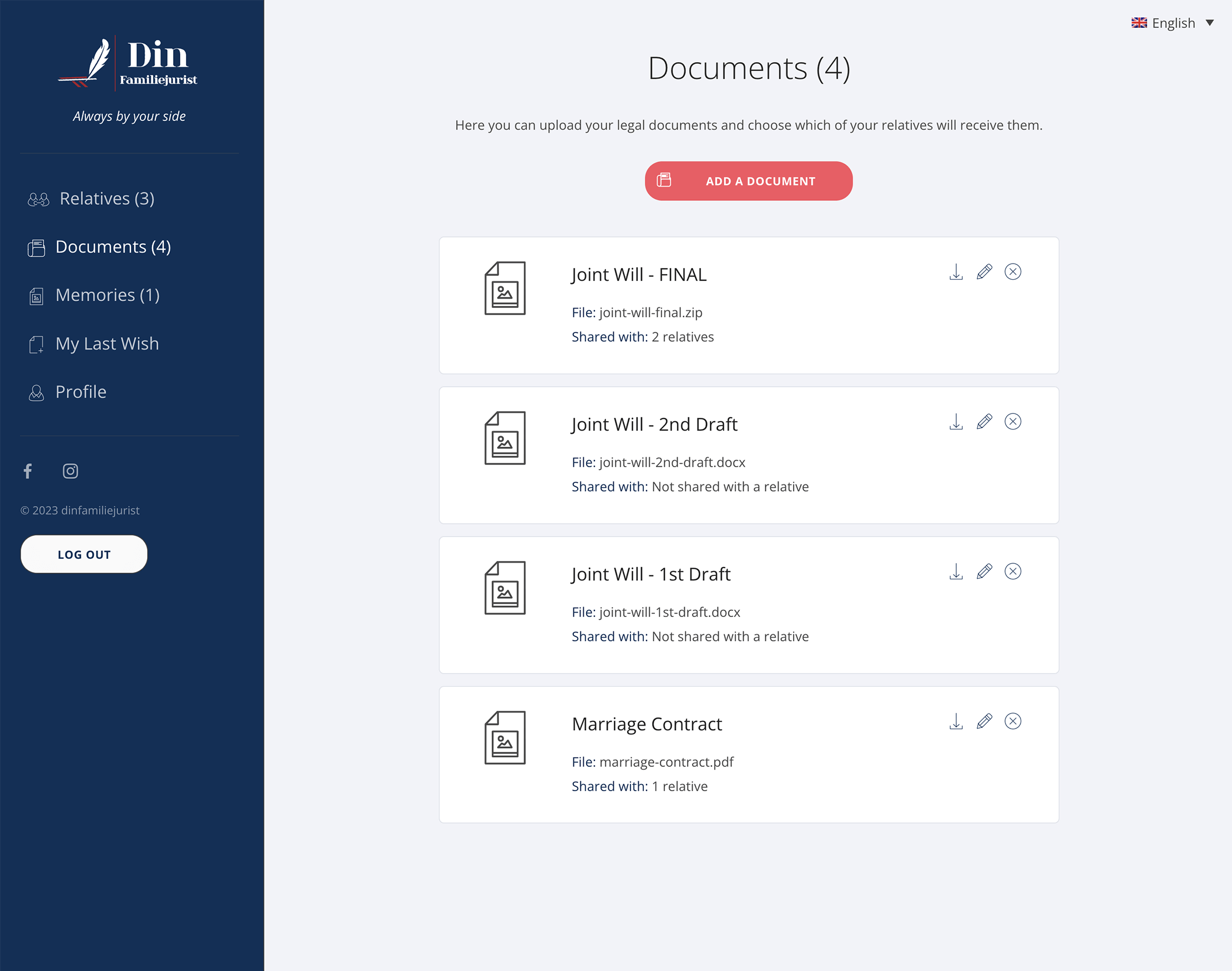
Task: Open the Instagram page icon
Action: tap(70, 471)
